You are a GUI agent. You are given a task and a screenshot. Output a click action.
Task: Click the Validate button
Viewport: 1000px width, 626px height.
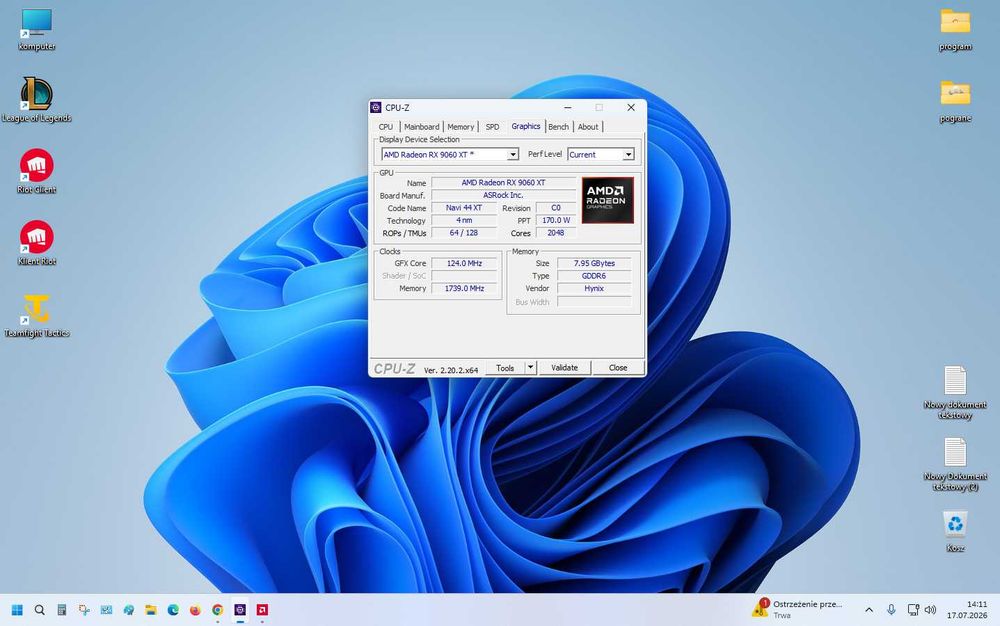click(564, 368)
